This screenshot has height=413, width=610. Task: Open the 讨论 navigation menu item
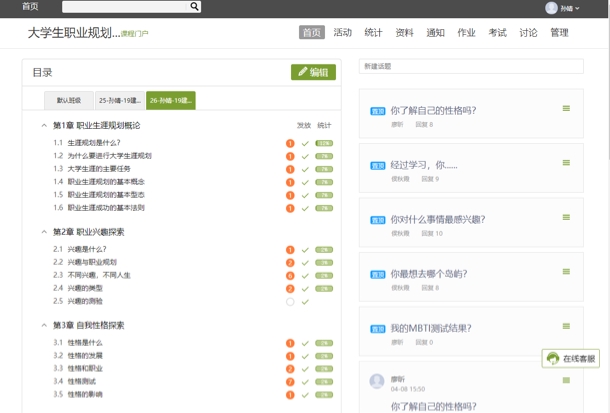(x=528, y=33)
